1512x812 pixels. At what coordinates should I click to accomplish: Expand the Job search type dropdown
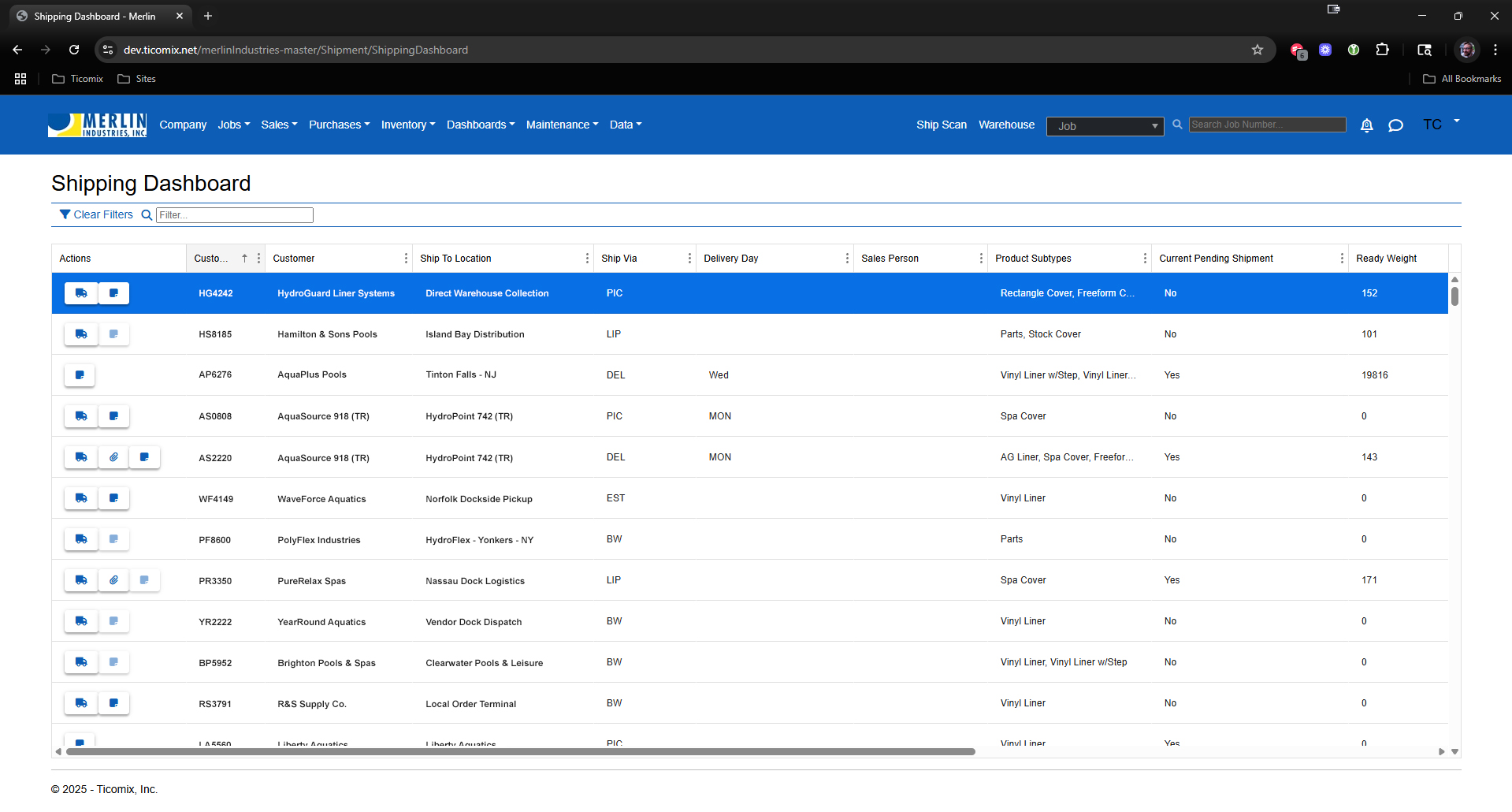[1105, 126]
